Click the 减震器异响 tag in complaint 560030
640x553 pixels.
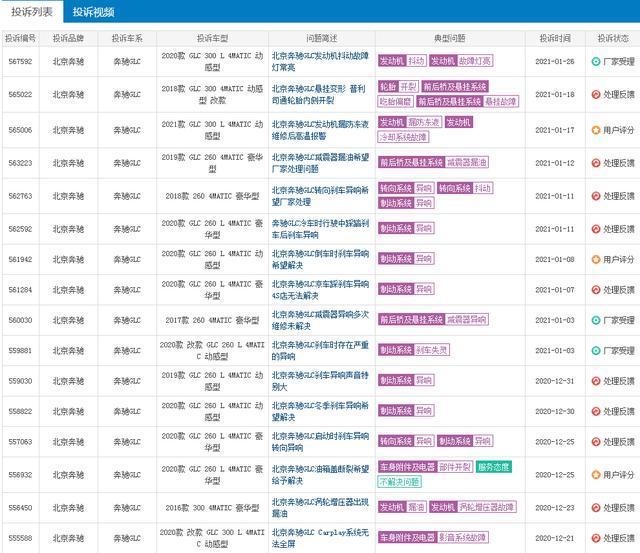point(467,320)
